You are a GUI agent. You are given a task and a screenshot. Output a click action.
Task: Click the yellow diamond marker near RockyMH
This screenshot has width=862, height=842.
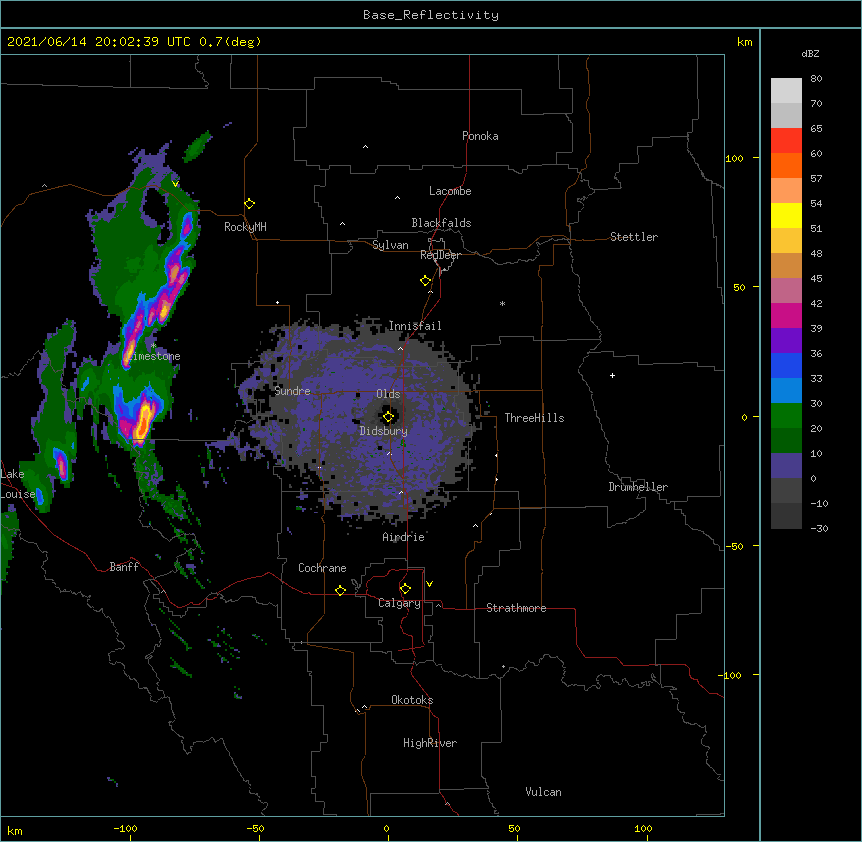[249, 204]
